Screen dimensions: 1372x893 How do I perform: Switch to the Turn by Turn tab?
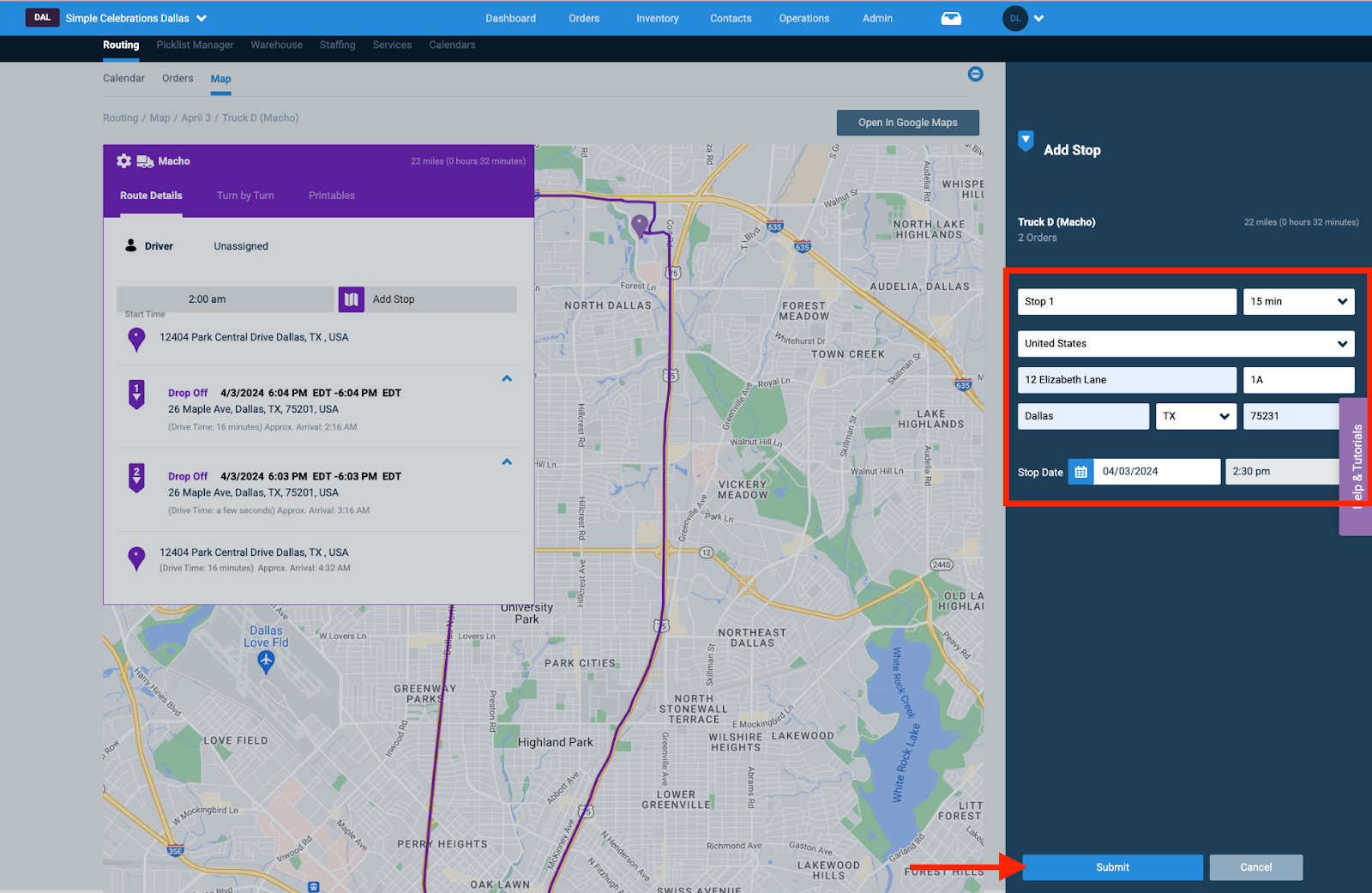(x=245, y=196)
